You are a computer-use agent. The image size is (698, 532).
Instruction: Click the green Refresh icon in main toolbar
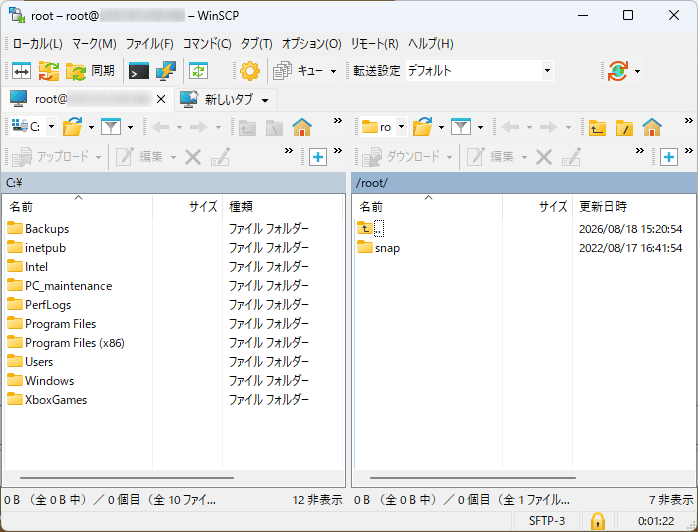point(198,71)
